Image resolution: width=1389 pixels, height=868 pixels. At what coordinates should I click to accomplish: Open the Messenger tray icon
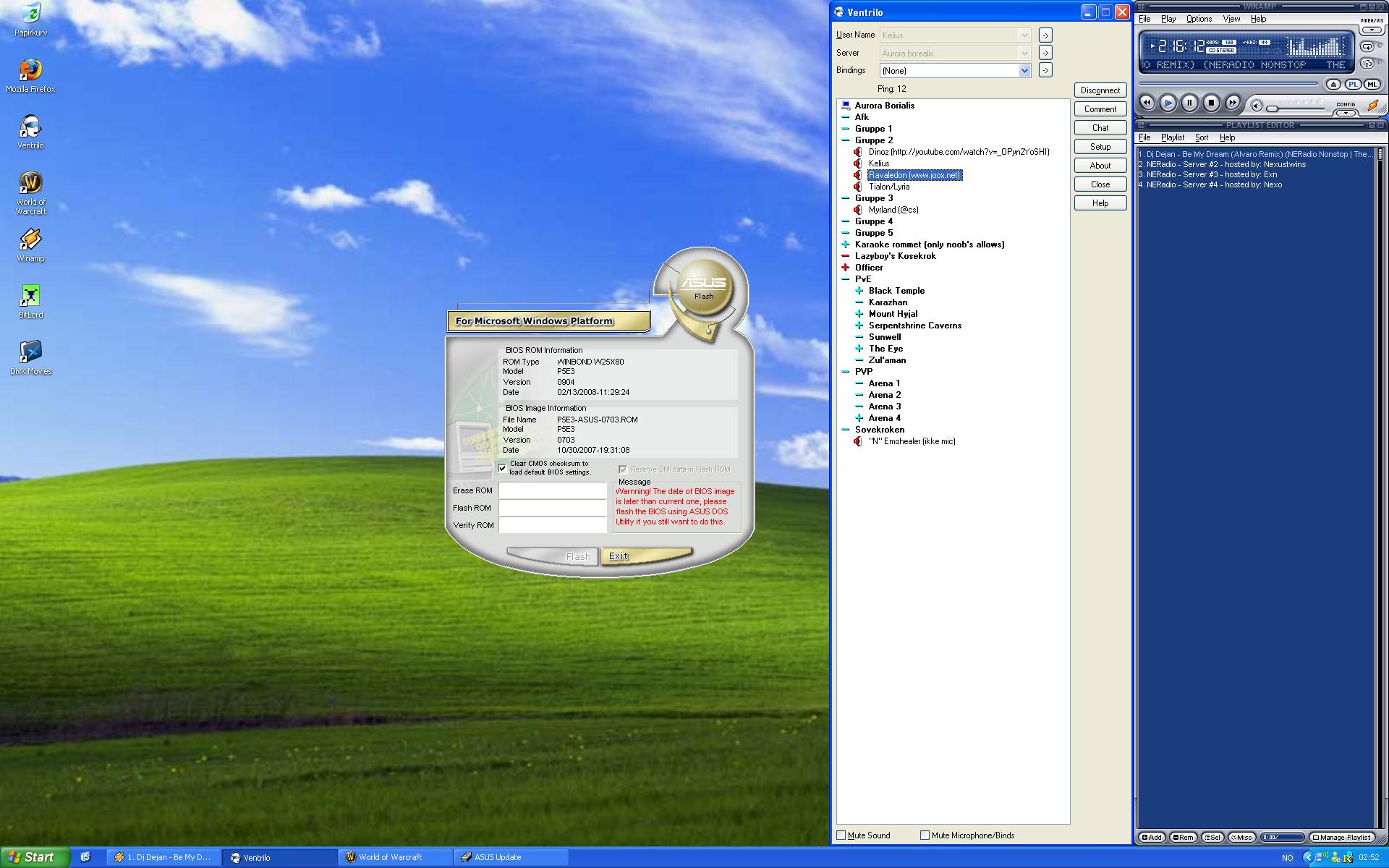point(1335,858)
